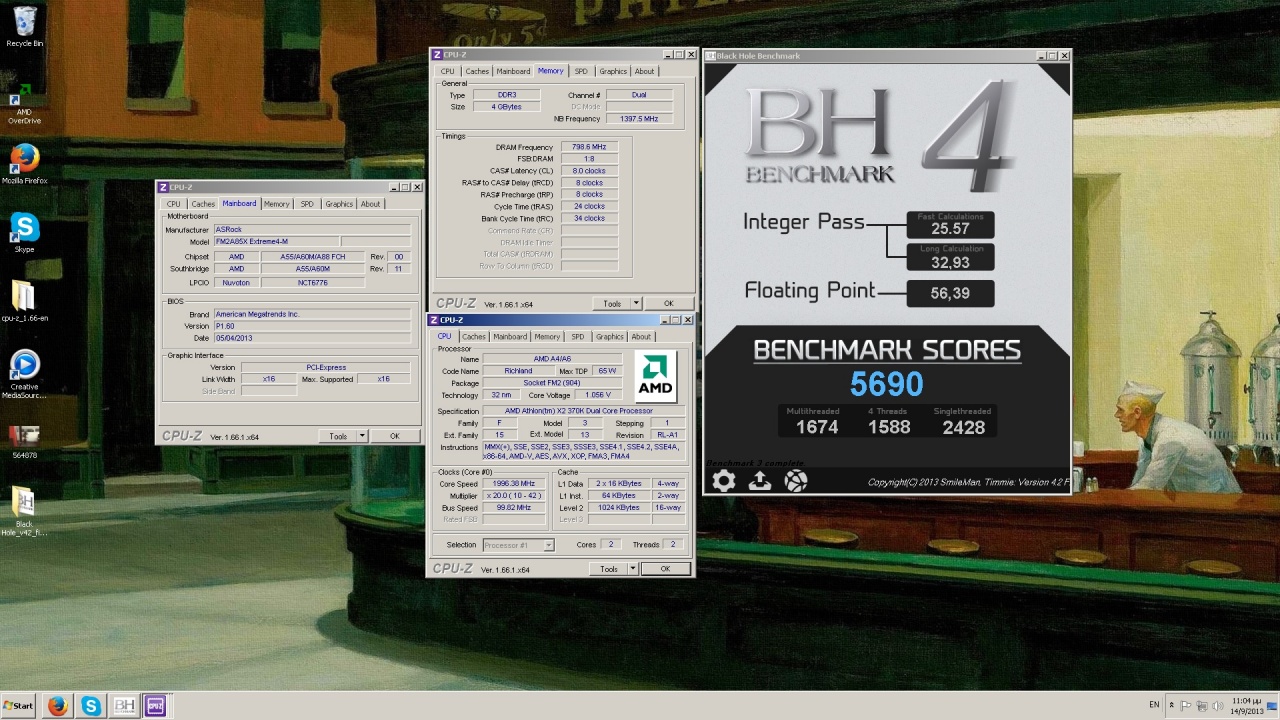Image resolution: width=1280 pixels, height=720 pixels.
Task: Click OK in CPU tab CPU-Z window
Action: pyautogui.click(x=665, y=569)
